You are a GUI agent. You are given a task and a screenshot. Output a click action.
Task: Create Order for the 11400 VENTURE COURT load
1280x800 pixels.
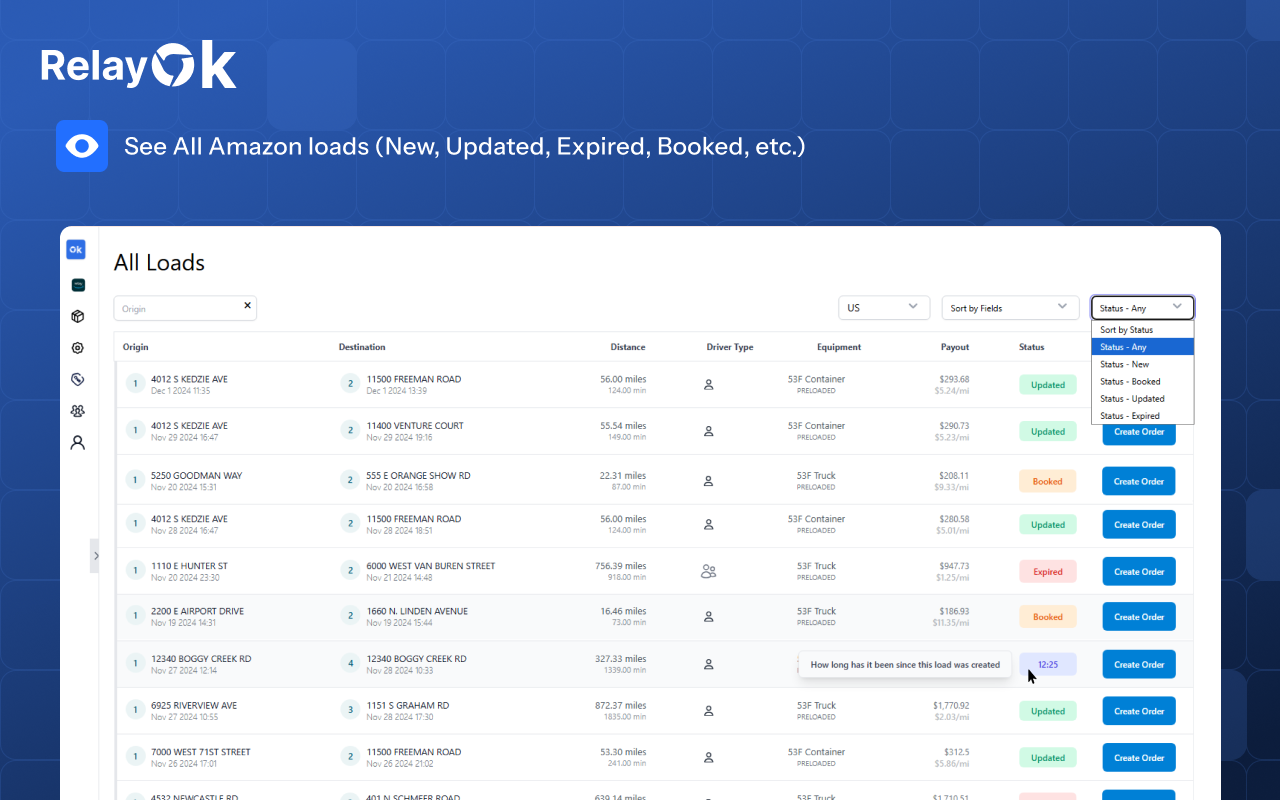tap(1139, 432)
